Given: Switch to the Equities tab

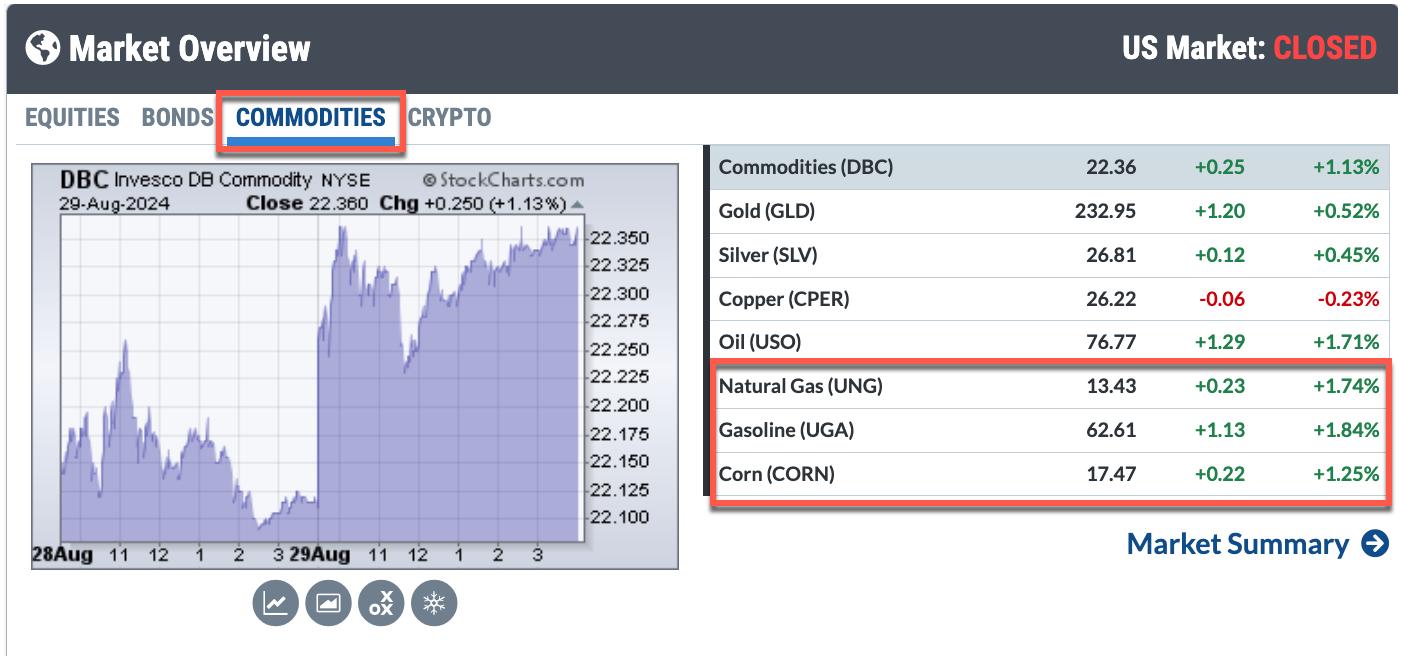Looking at the screenshot, I should [72, 118].
